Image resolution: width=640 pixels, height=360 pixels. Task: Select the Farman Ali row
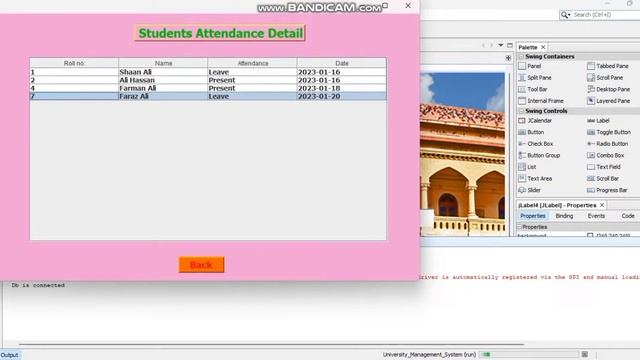[x=208, y=88]
